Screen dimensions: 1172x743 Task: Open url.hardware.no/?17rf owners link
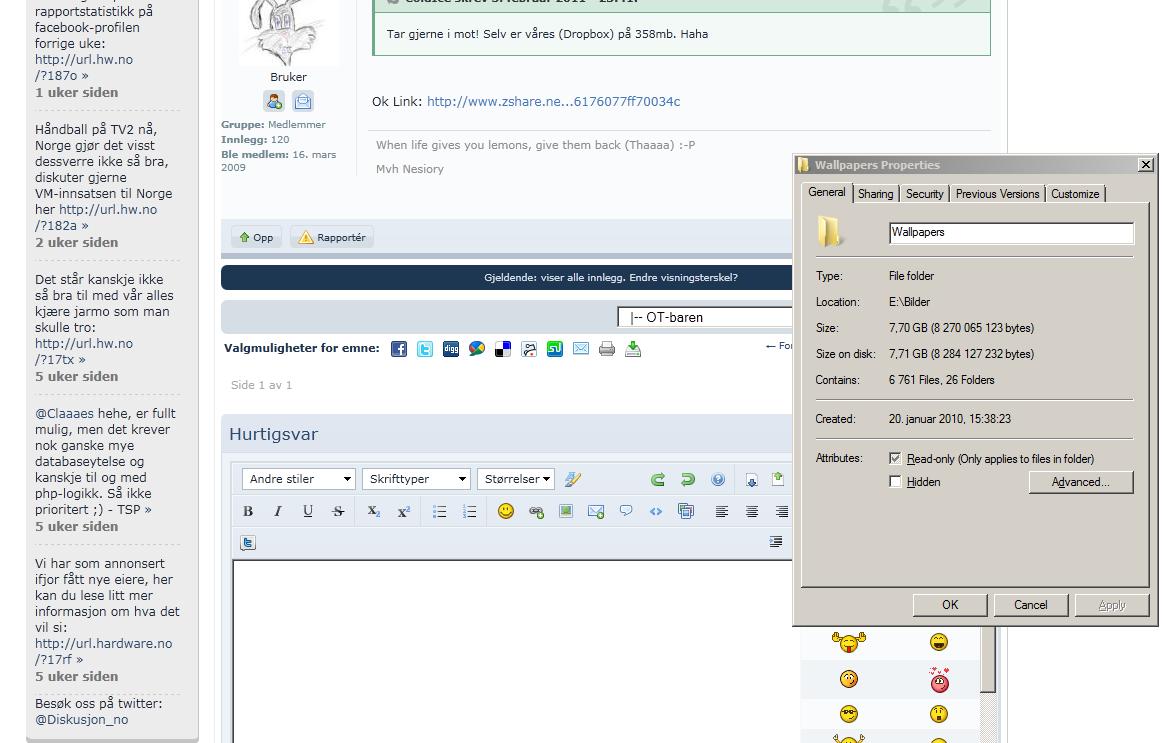(x=103, y=652)
